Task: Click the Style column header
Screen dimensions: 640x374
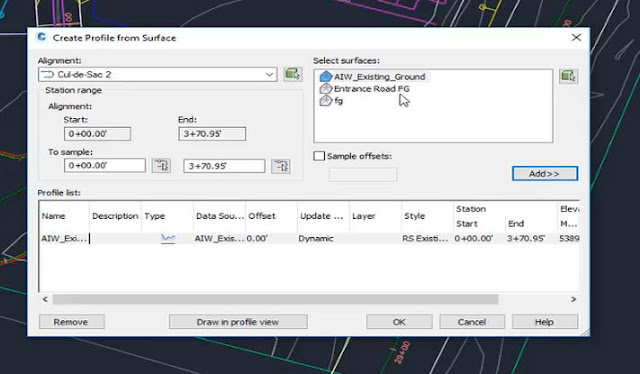Action: pyautogui.click(x=427, y=216)
